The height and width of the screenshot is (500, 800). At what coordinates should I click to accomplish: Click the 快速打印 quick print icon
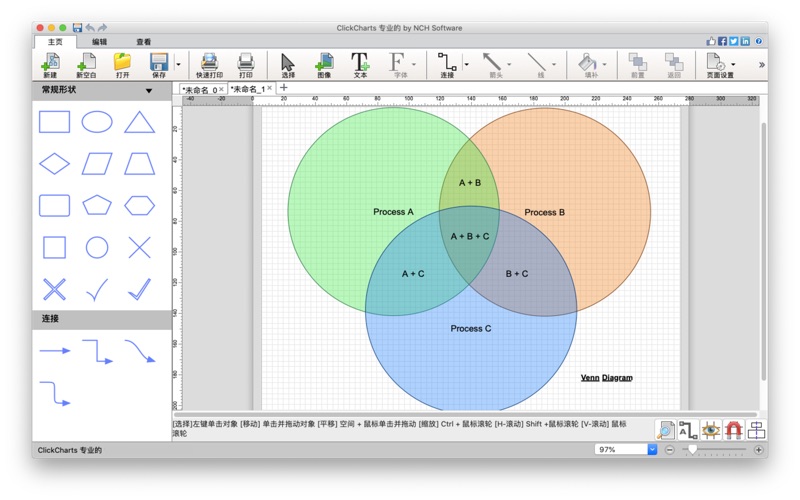209,63
